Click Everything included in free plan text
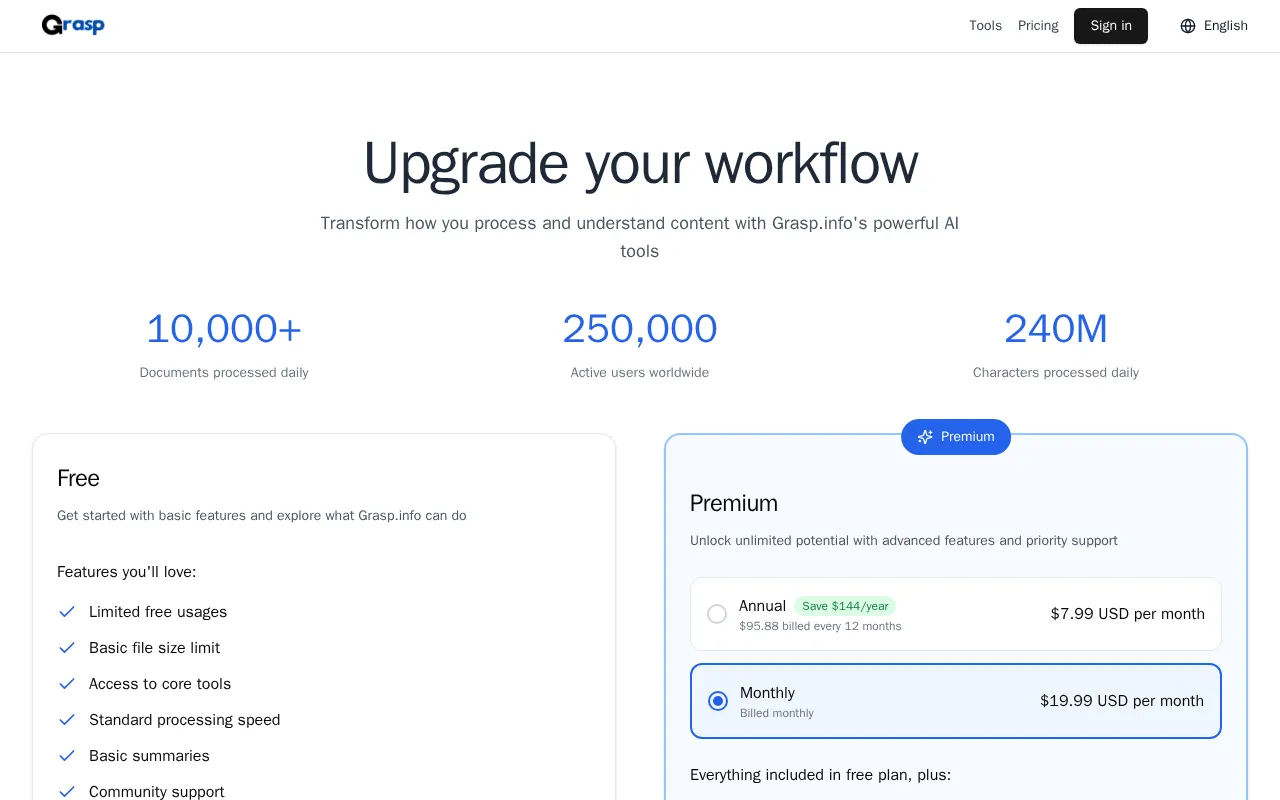 [x=820, y=775]
